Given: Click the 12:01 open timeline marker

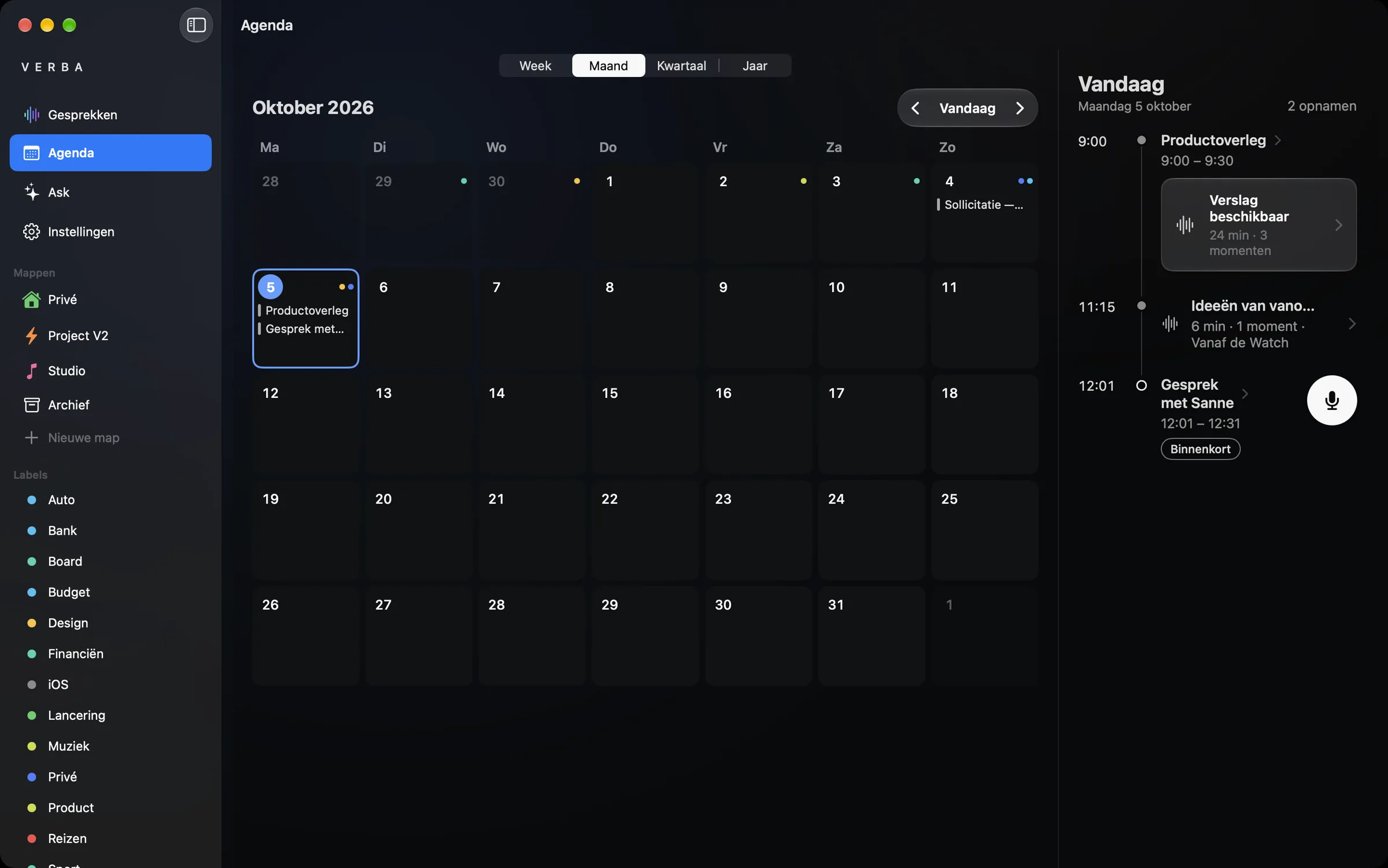Looking at the screenshot, I should pyautogui.click(x=1141, y=385).
